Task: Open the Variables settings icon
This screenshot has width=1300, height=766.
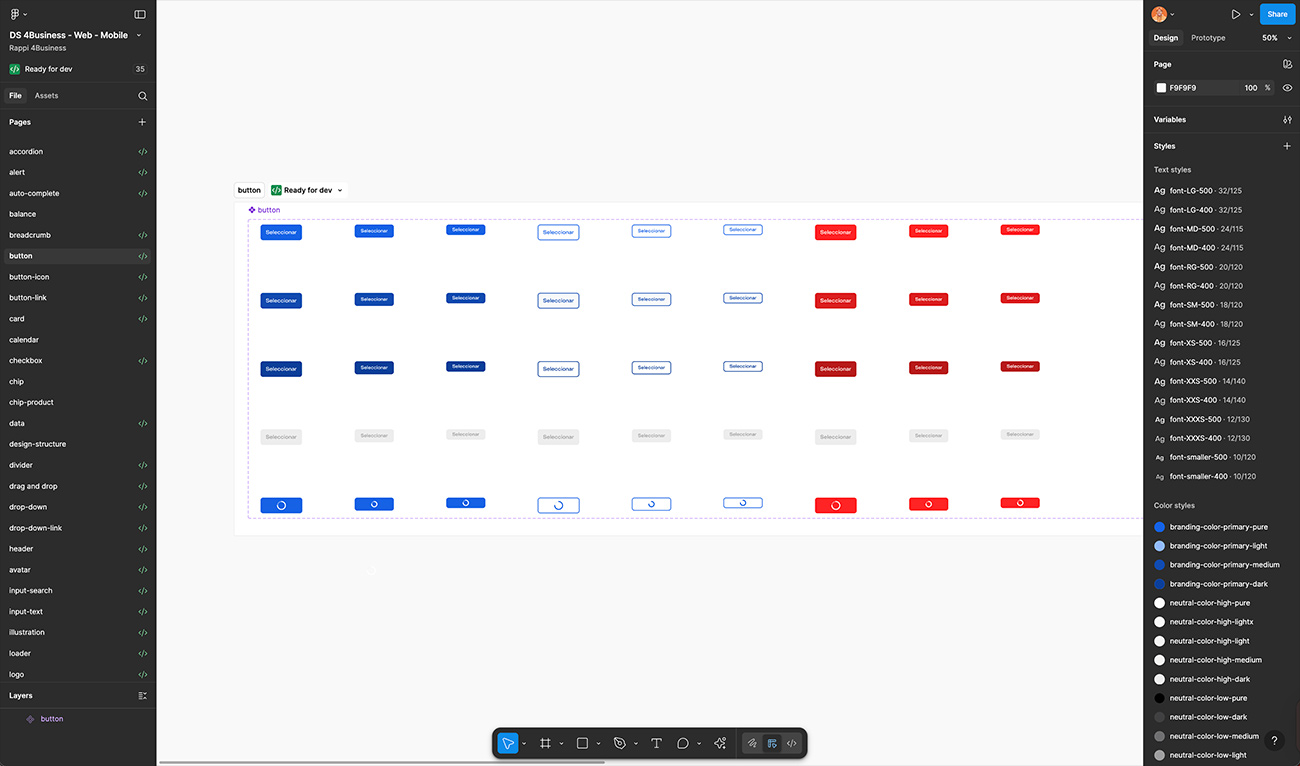Action: pos(1287,120)
